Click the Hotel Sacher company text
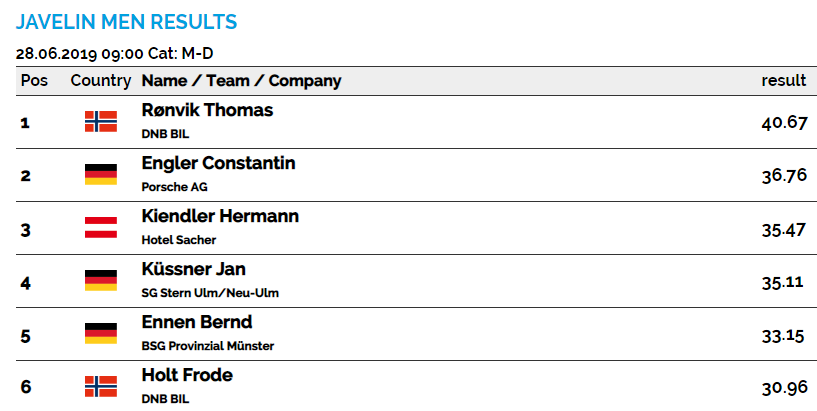Image resolution: width=817 pixels, height=411 pixels. click(179, 240)
